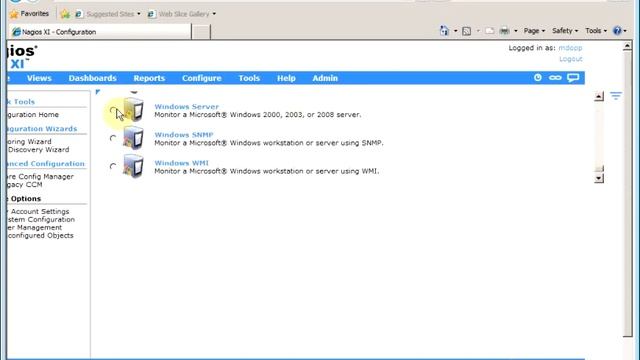Open the Configure menu
This screenshot has height=360, width=640.
(202, 78)
